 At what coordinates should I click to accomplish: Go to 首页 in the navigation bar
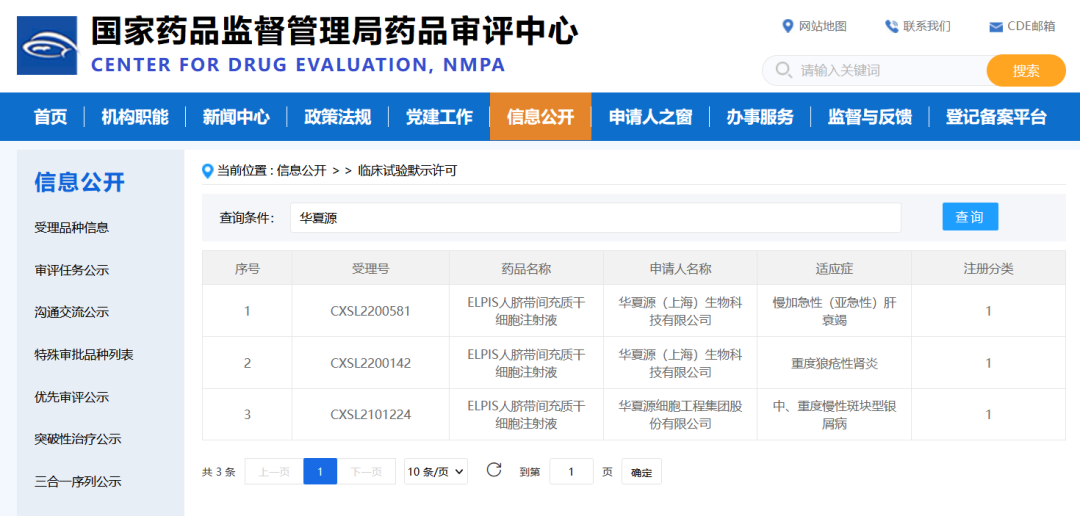51,117
